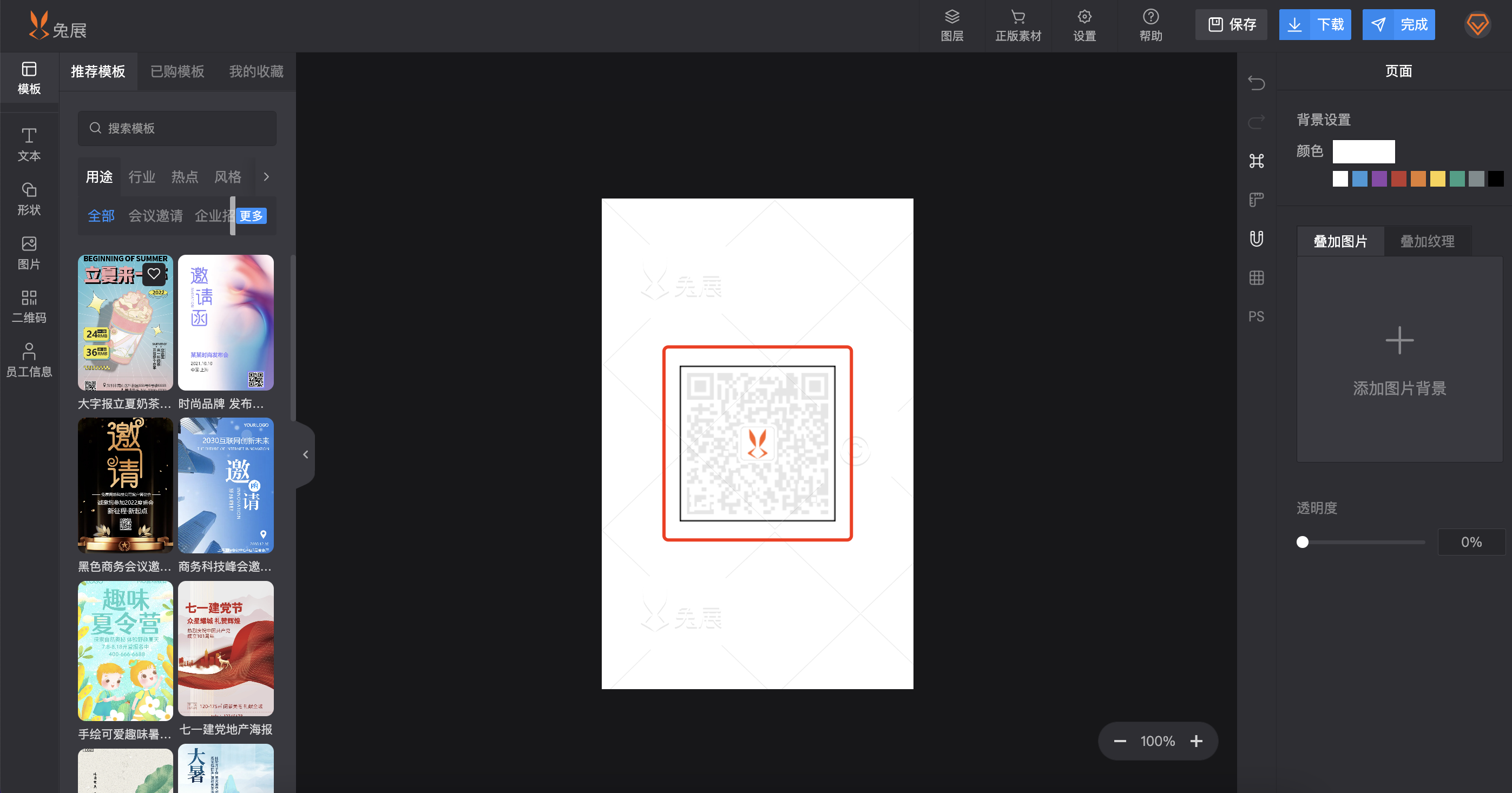
Task: Switch to the 我的收藏 tab
Action: [x=256, y=71]
